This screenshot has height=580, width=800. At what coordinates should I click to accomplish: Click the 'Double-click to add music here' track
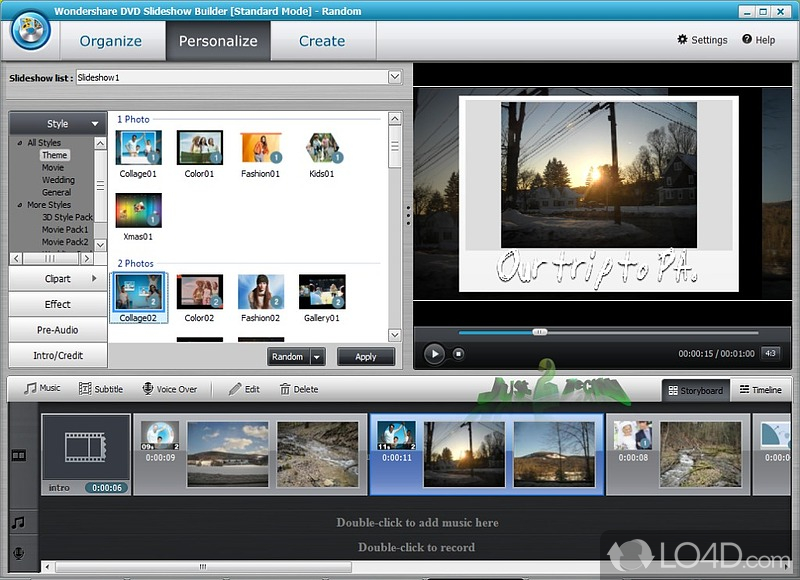(417, 522)
